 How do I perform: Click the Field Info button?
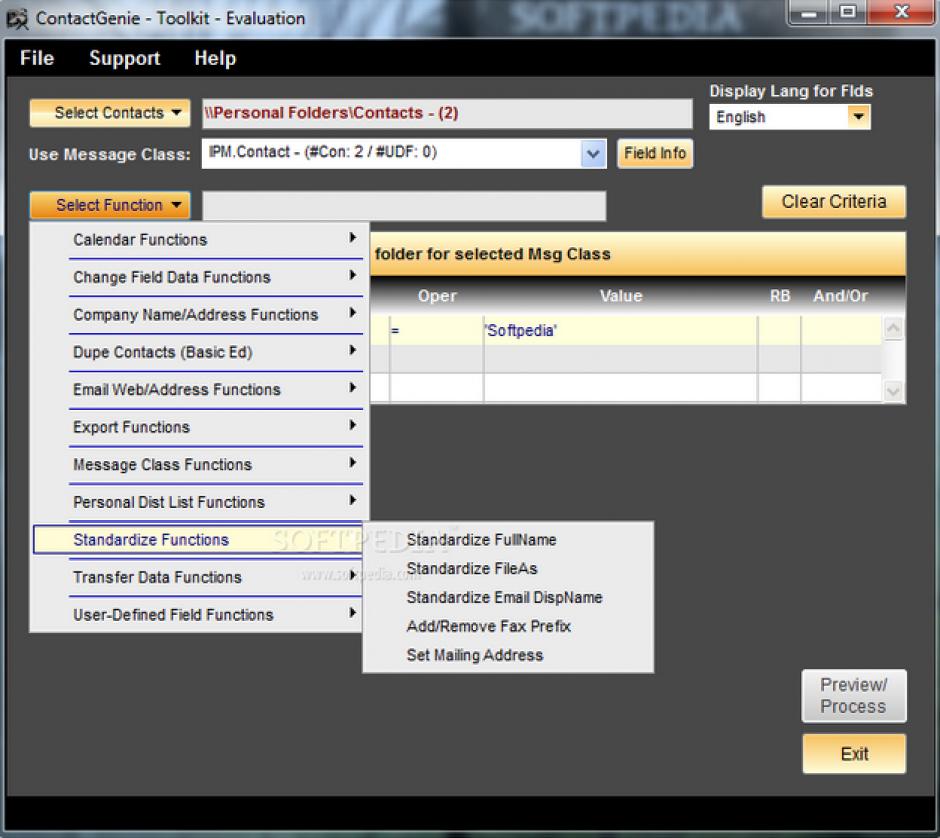[x=654, y=153]
